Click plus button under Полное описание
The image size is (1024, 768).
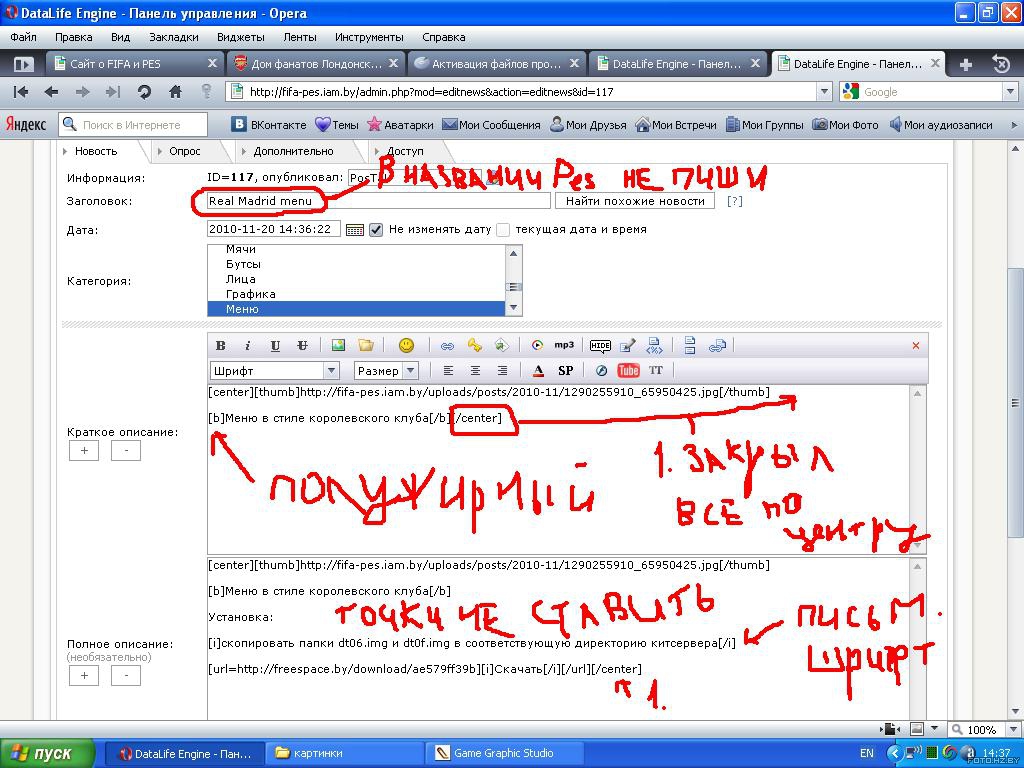(84, 676)
